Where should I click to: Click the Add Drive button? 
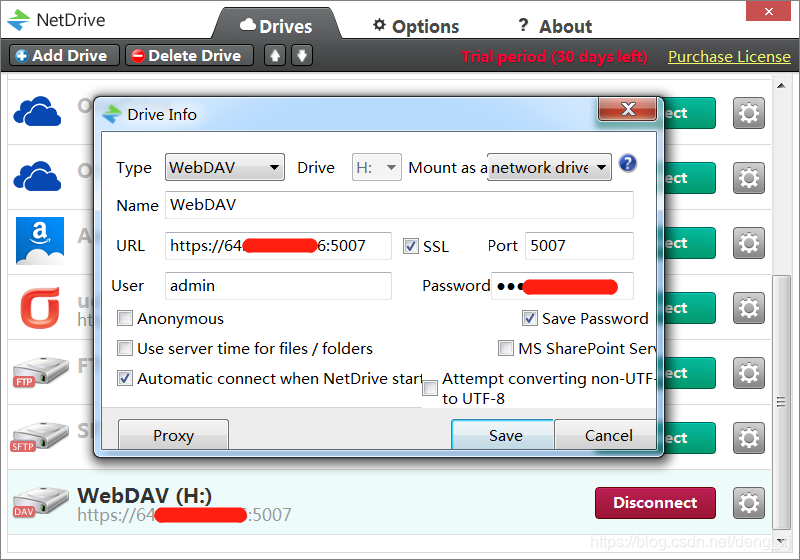pyautogui.click(x=64, y=55)
